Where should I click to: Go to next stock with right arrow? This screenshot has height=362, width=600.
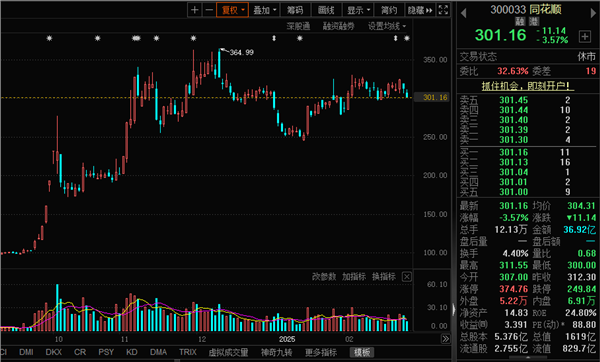[593, 13]
